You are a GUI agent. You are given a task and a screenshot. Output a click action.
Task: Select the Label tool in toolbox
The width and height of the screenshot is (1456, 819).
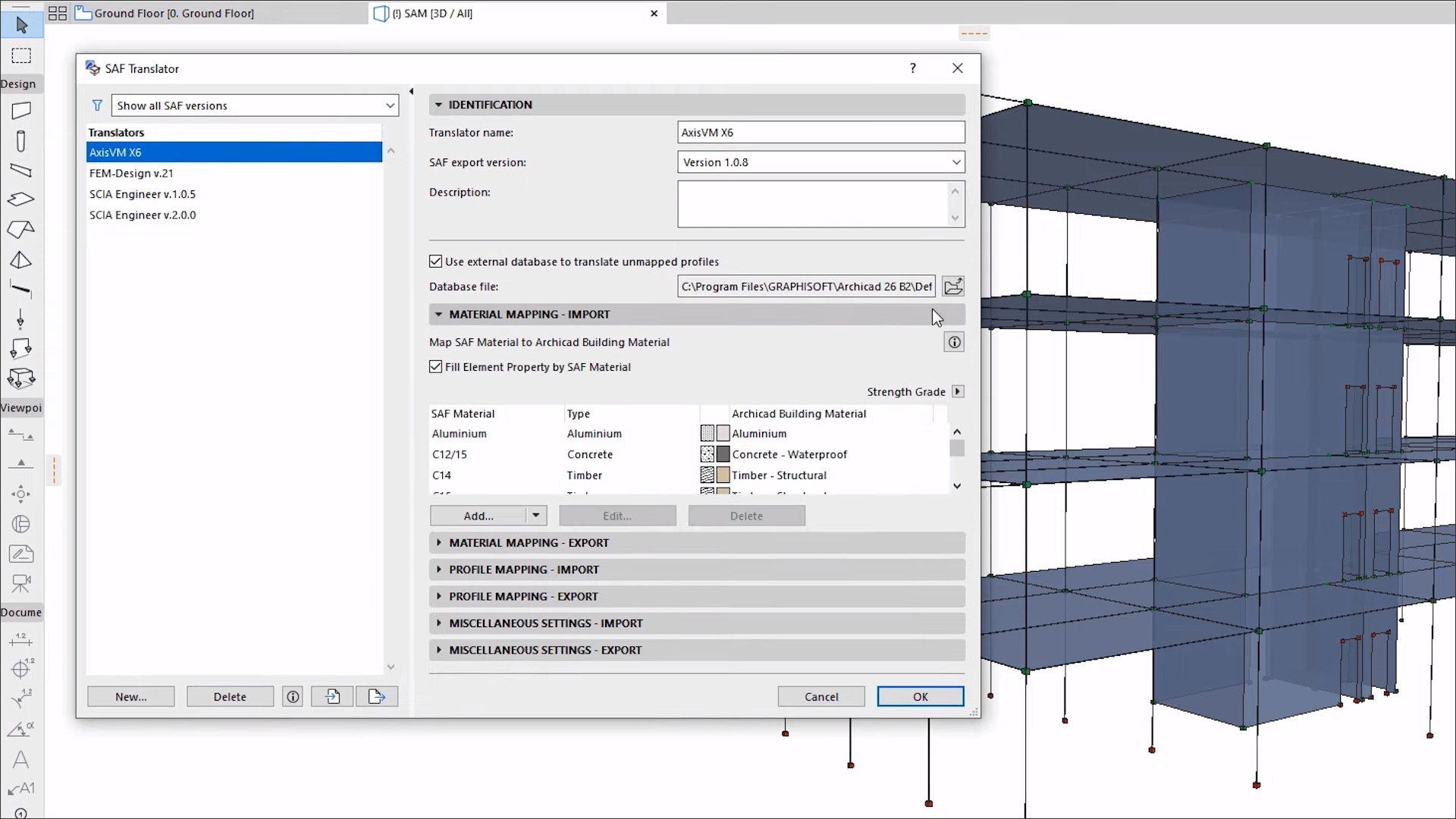click(21, 789)
